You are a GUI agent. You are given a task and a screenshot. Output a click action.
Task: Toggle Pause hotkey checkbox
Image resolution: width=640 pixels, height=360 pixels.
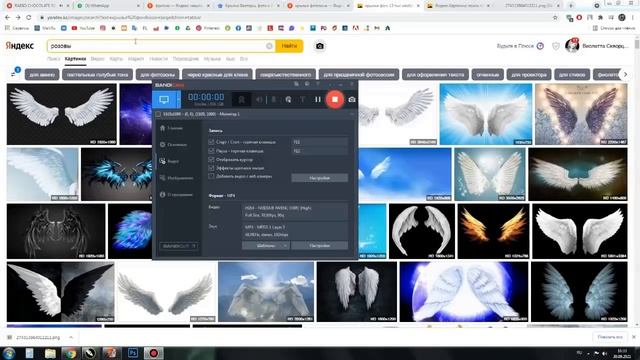click(x=211, y=151)
